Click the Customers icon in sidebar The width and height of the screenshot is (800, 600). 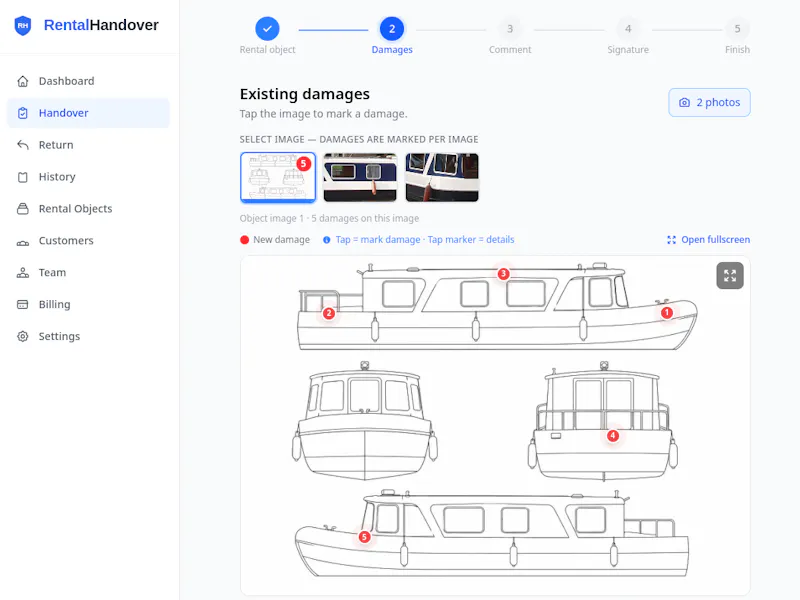coord(23,241)
